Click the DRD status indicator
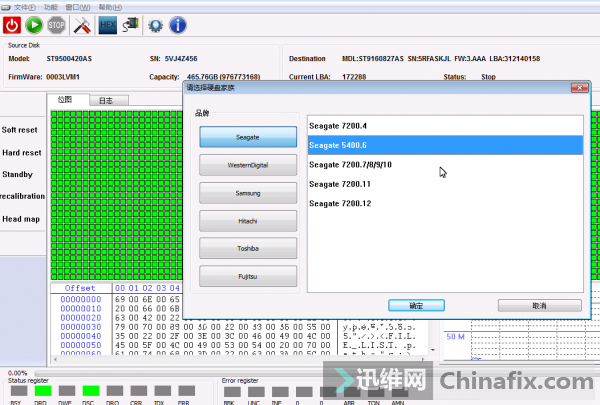The height and width of the screenshot is (405, 600). [x=43, y=391]
